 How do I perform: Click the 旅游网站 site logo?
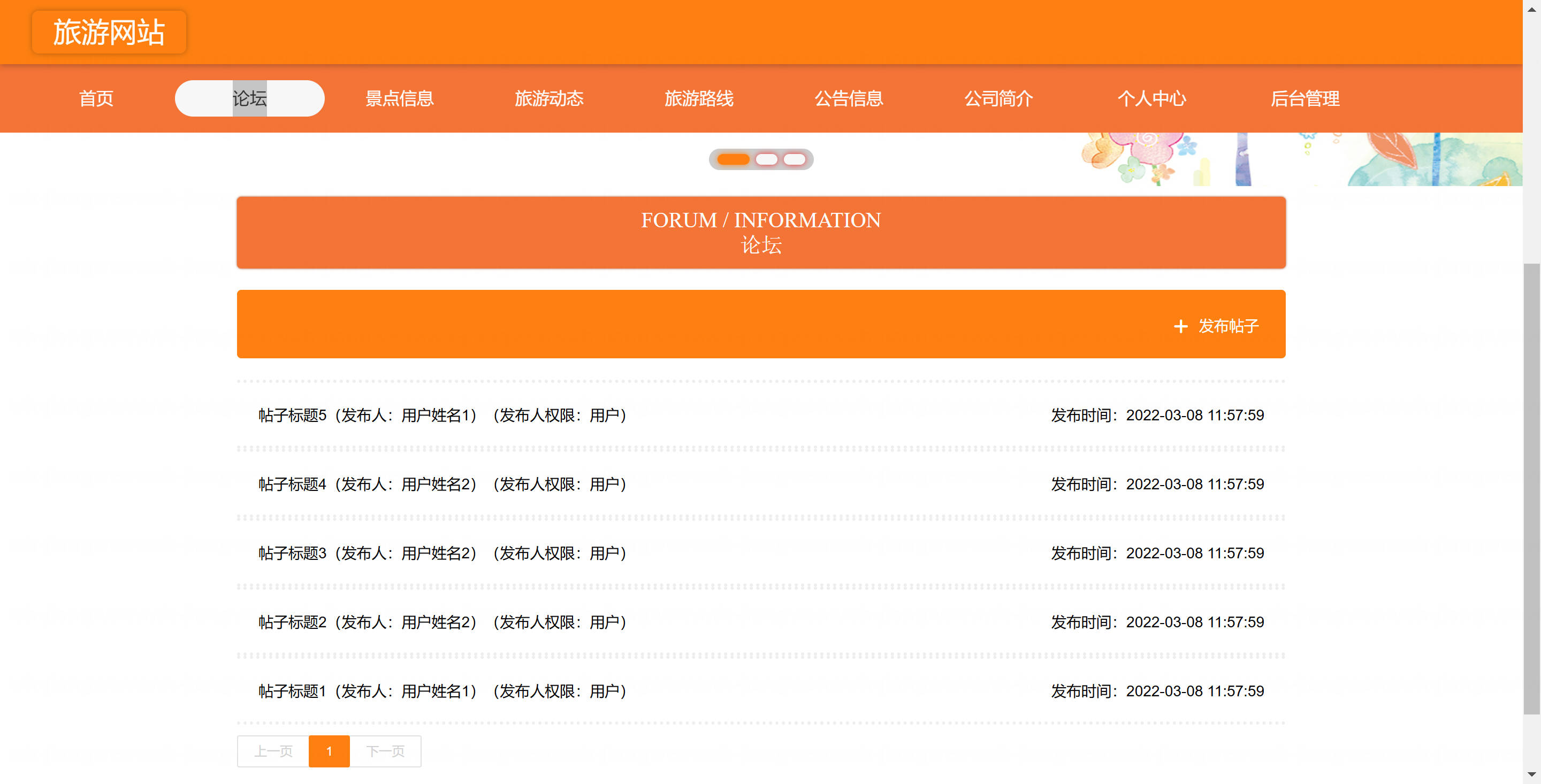[109, 32]
